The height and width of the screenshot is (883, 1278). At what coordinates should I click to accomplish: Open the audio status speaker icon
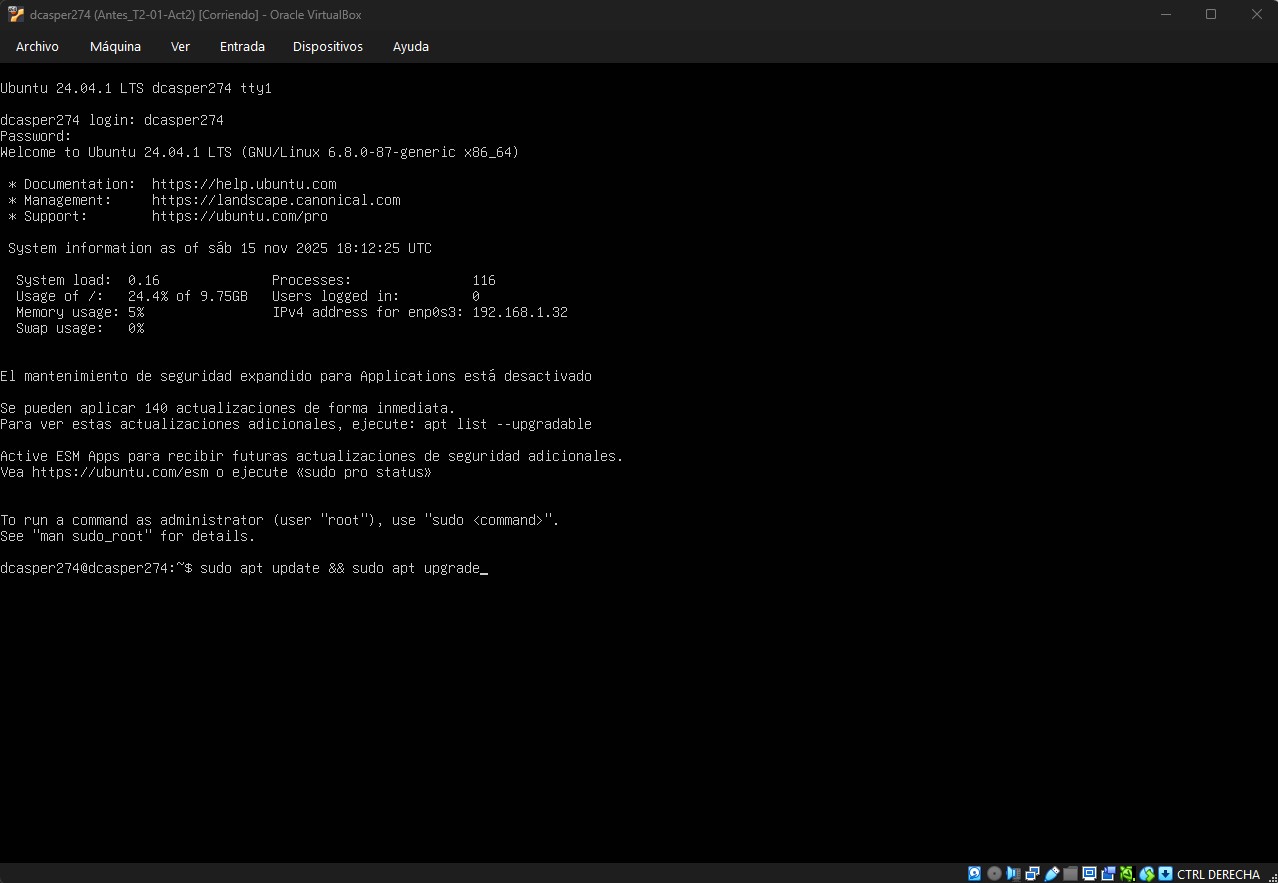1013,874
